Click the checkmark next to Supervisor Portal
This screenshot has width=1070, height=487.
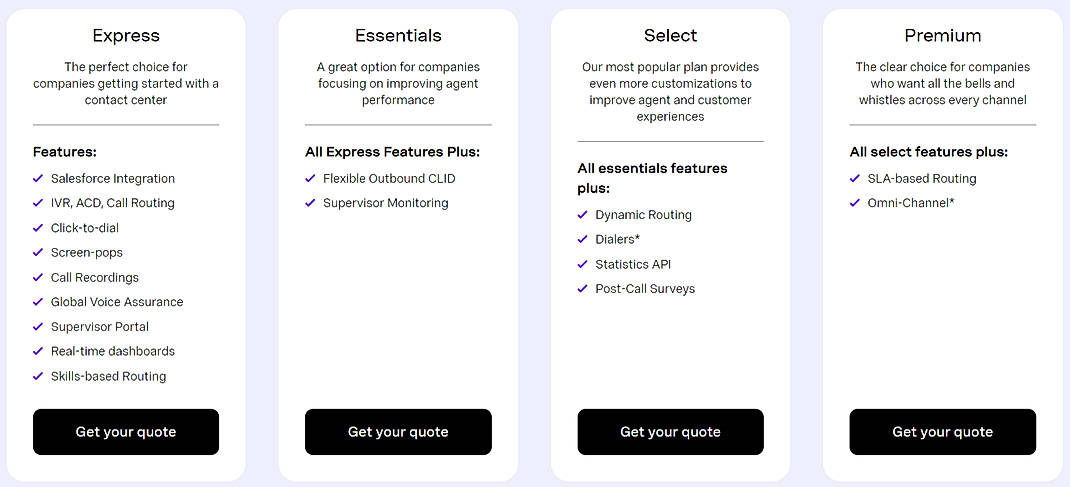[38, 327]
